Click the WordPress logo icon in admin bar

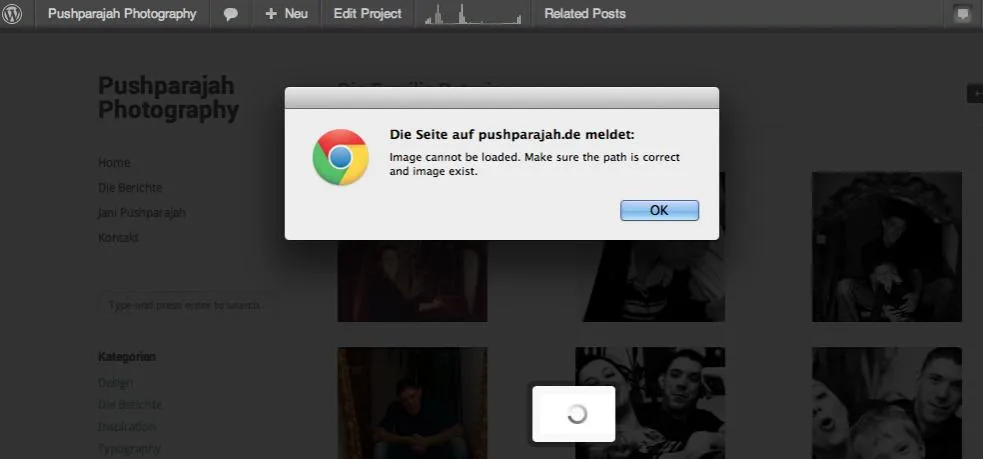[12, 14]
